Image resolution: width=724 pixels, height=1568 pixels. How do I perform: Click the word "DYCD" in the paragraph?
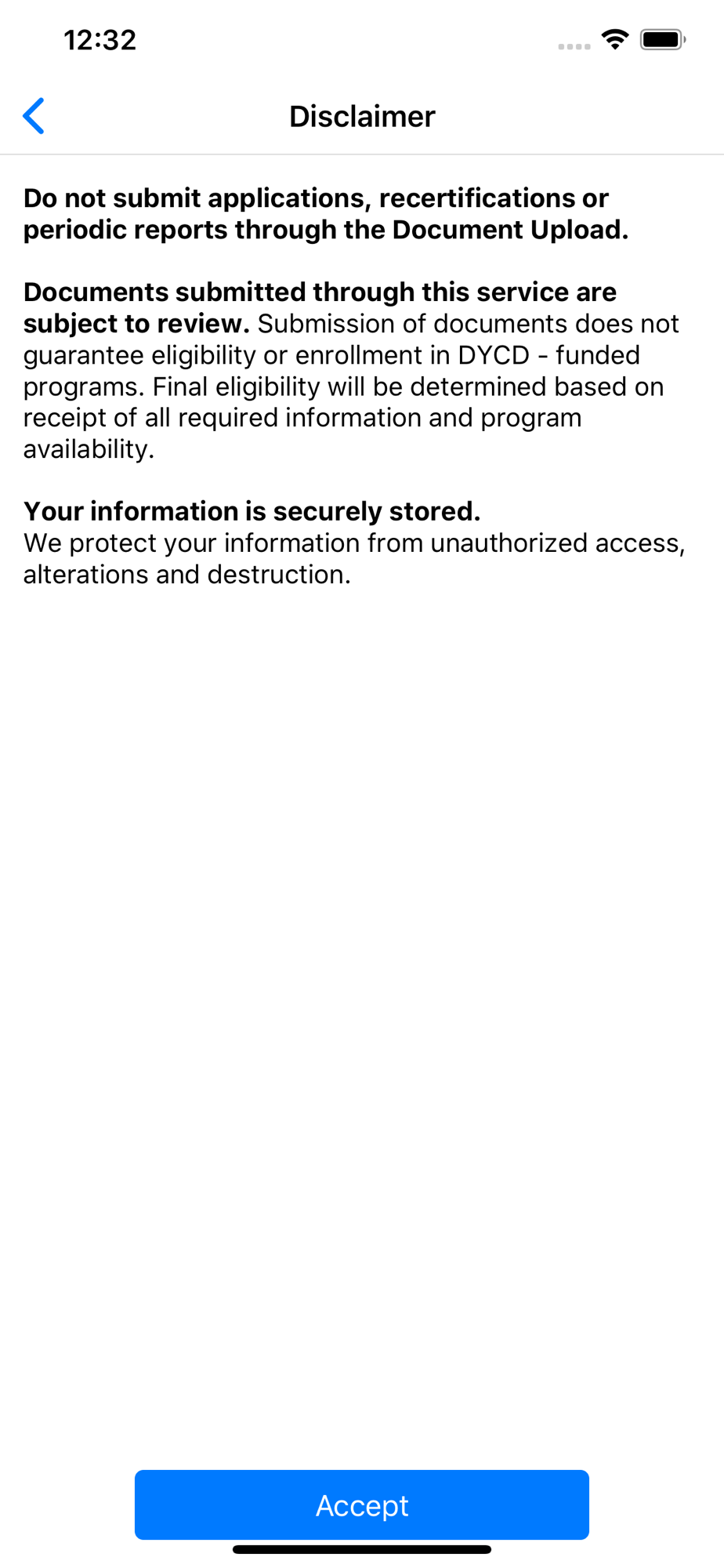pyautogui.click(x=494, y=355)
